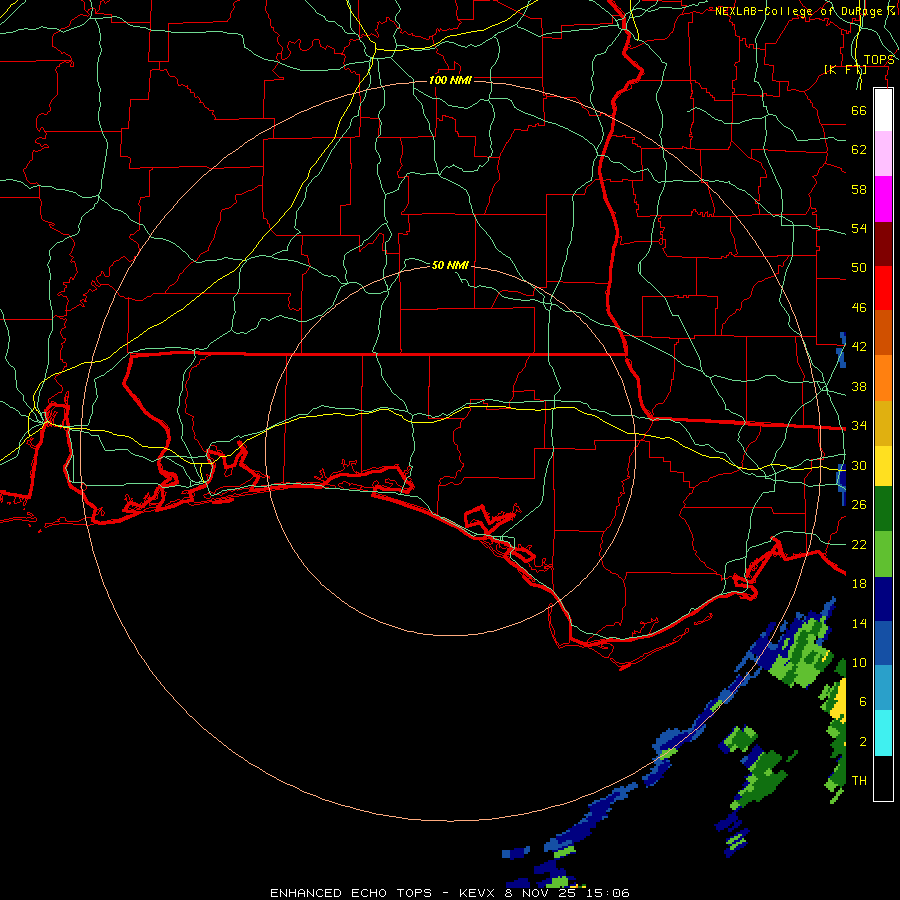The height and width of the screenshot is (900, 900).
Task: Click the 58 legend value
Action: tap(859, 189)
